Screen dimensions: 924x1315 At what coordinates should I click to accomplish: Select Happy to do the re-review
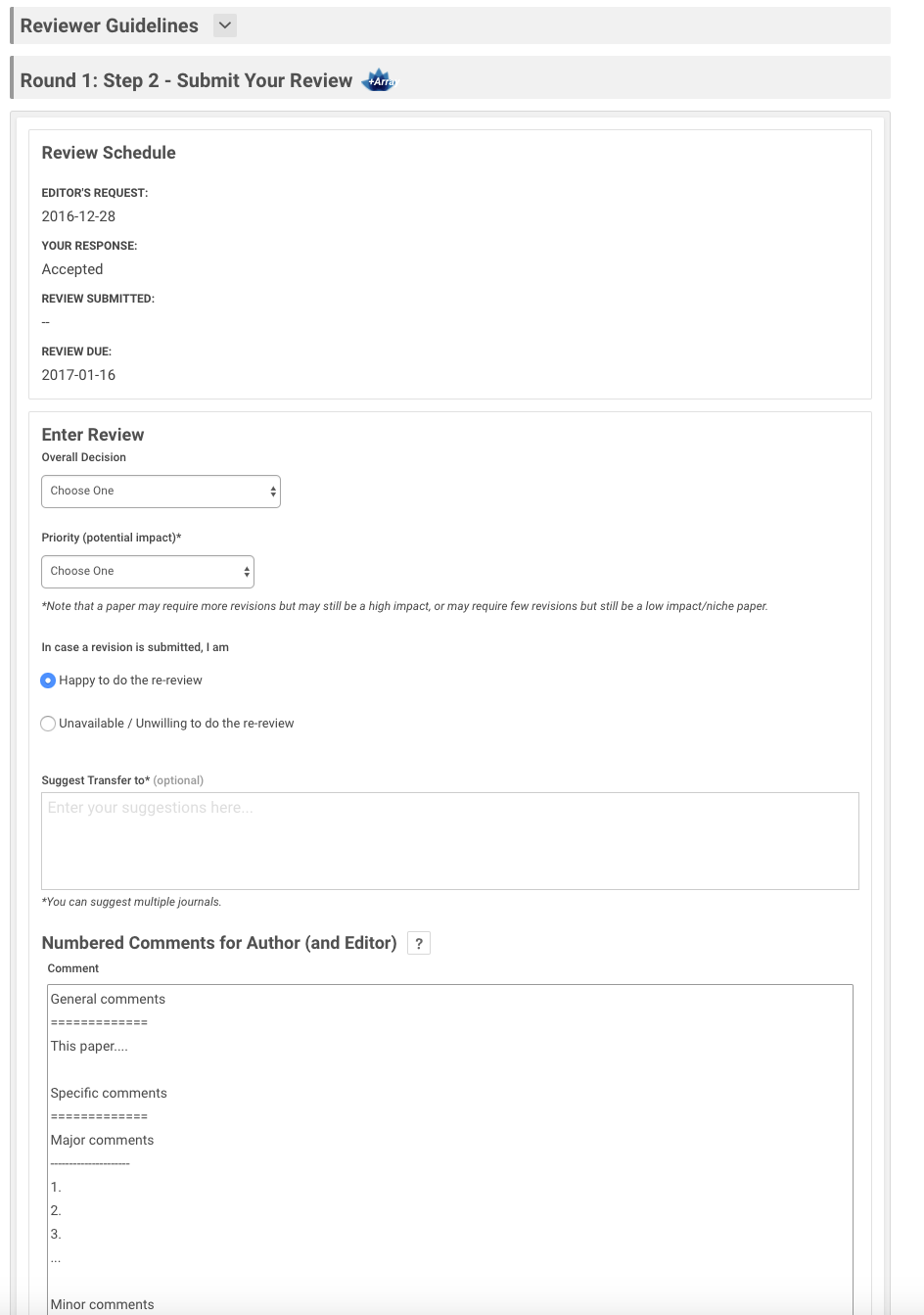pos(48,681)
